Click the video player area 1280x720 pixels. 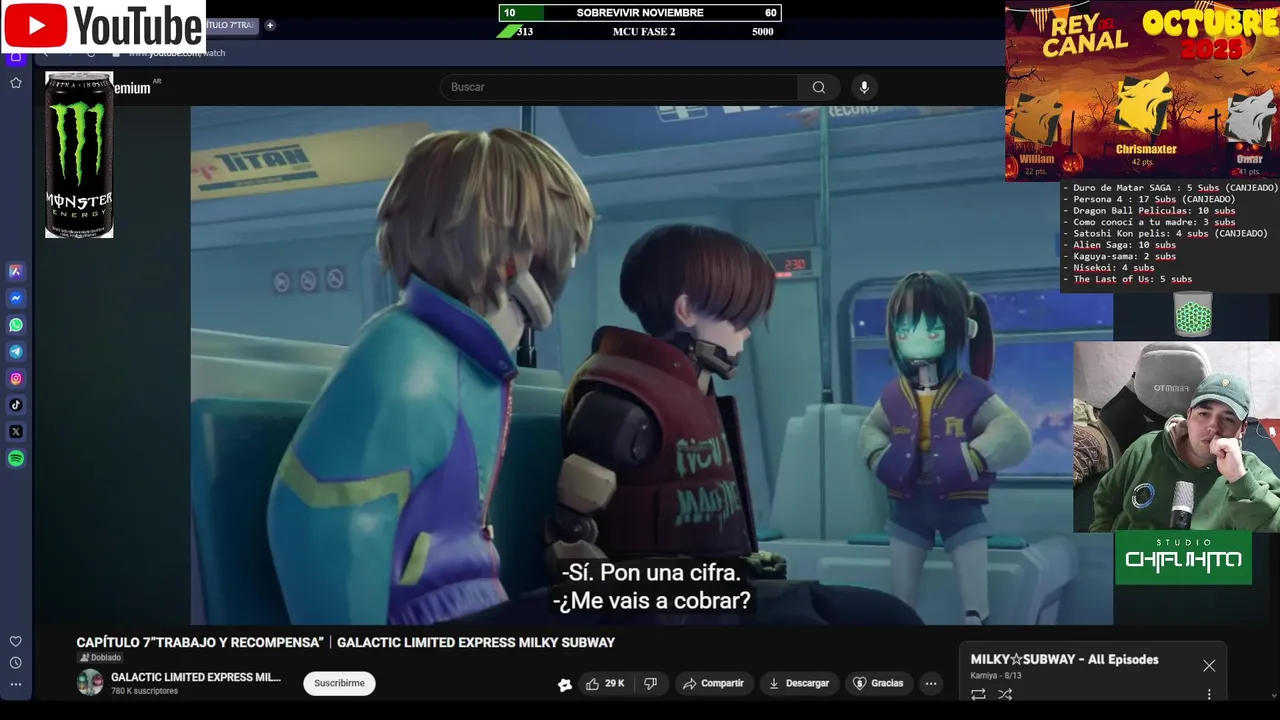coord(651,365)
